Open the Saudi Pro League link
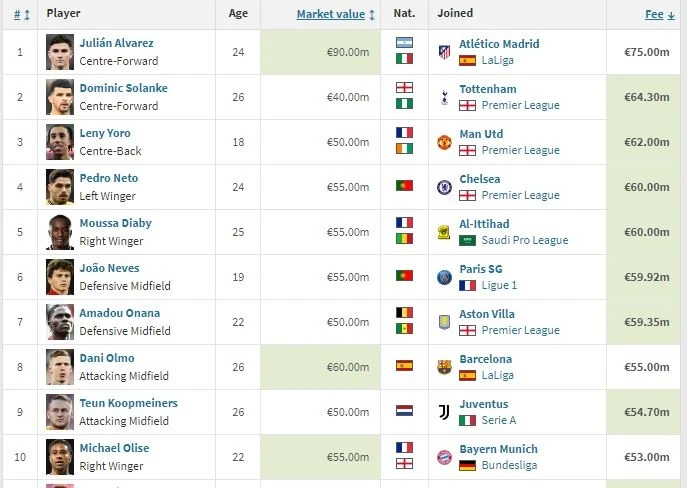Viewport: 687px width, 488px height. pos(524,240)
